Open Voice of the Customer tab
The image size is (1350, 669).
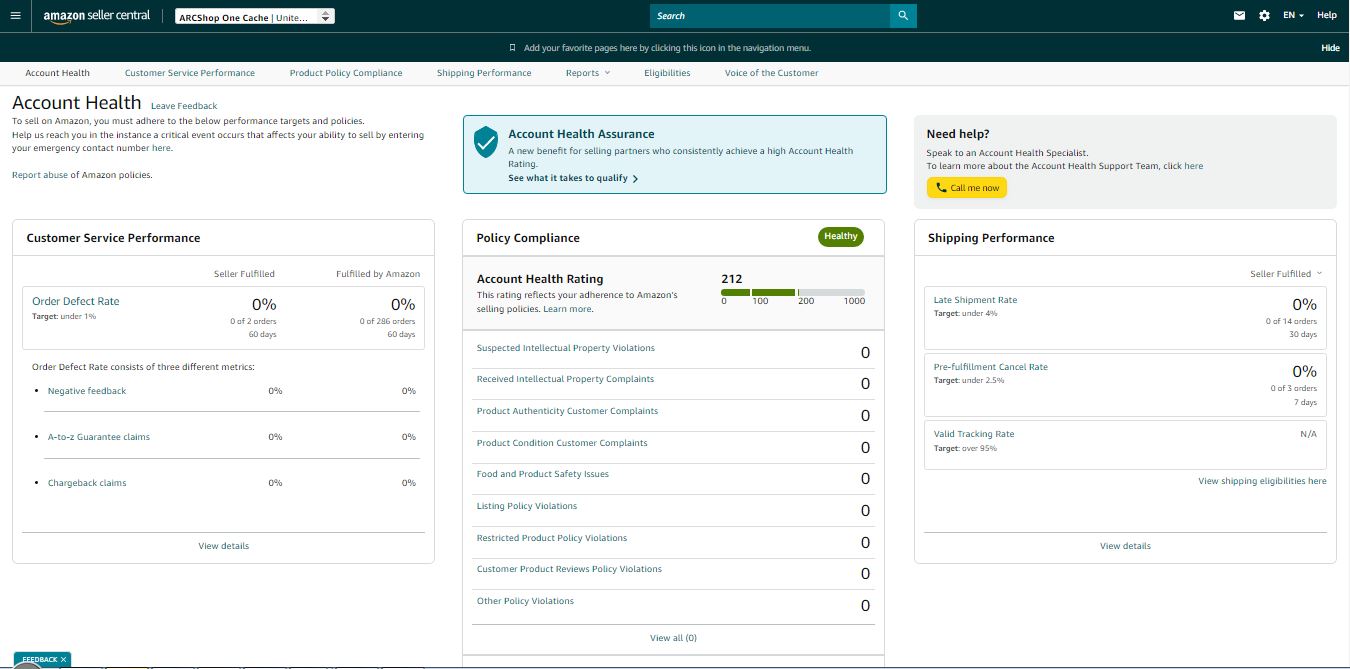(772, 73)
